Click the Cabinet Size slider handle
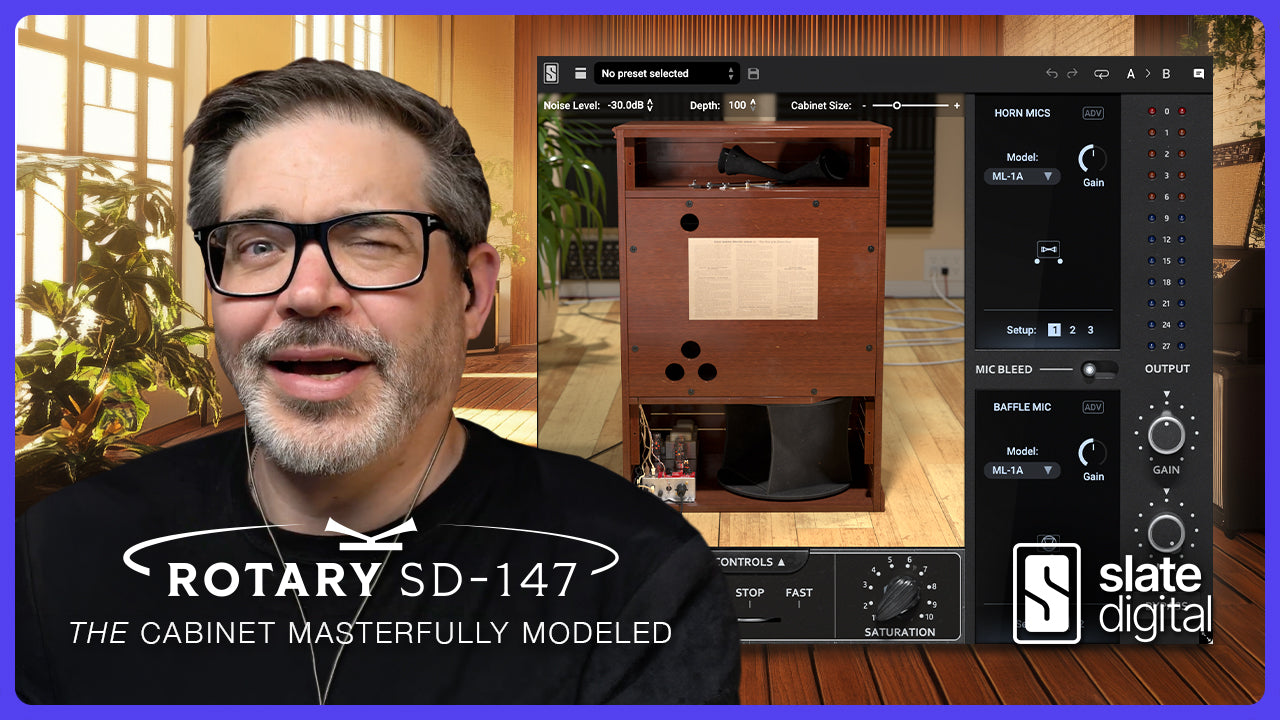 897,105
